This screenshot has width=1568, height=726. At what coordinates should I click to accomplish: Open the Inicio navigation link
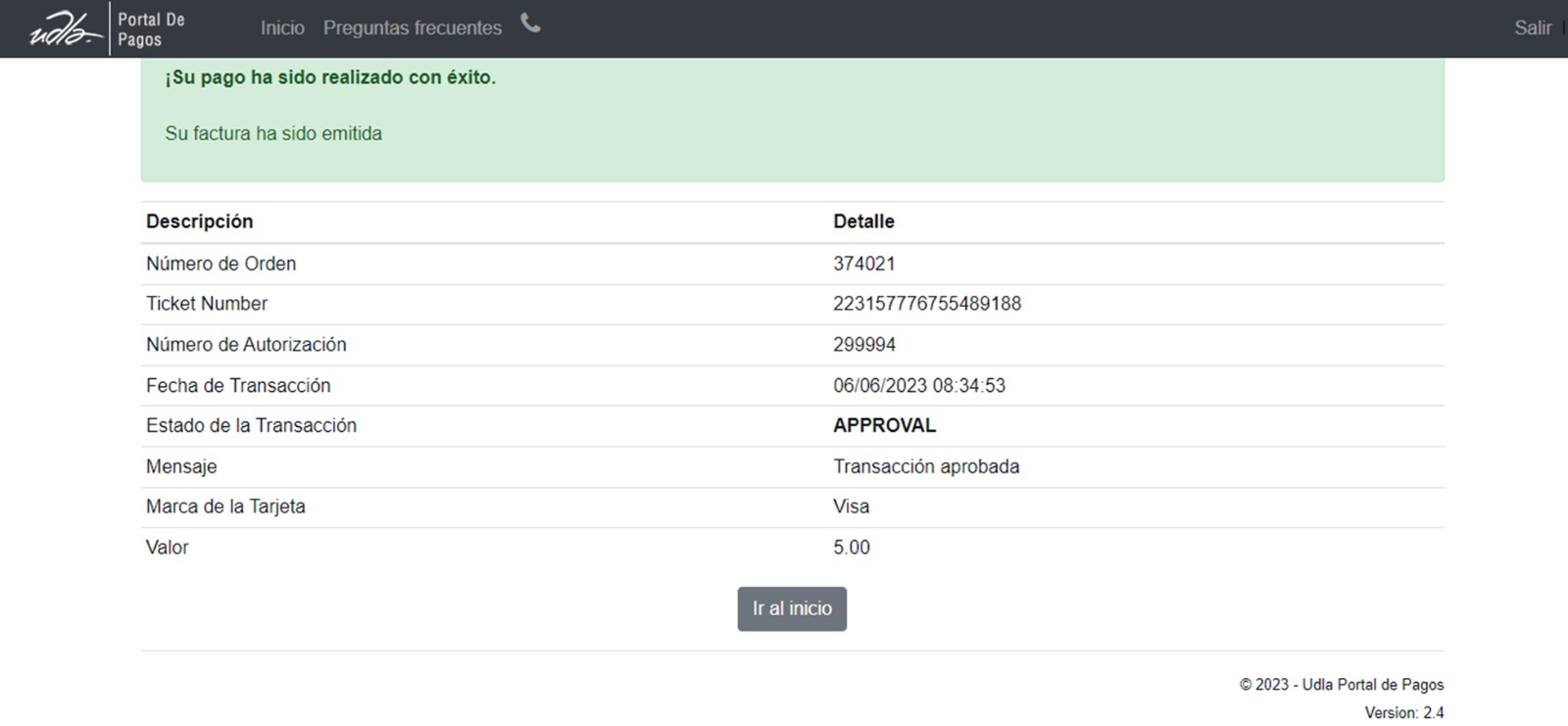pos(282,28)
